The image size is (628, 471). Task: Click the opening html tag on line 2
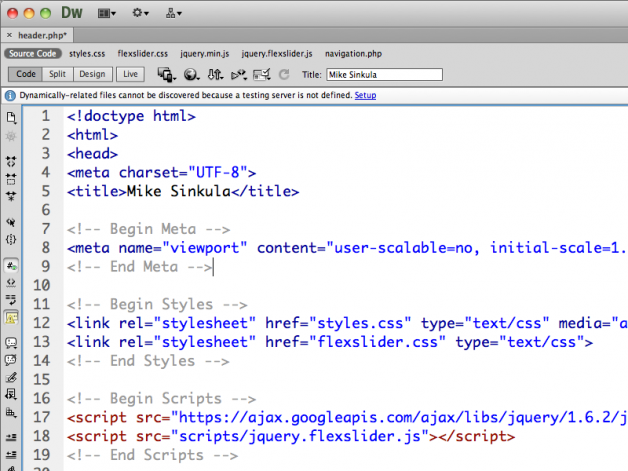point(93,135)
